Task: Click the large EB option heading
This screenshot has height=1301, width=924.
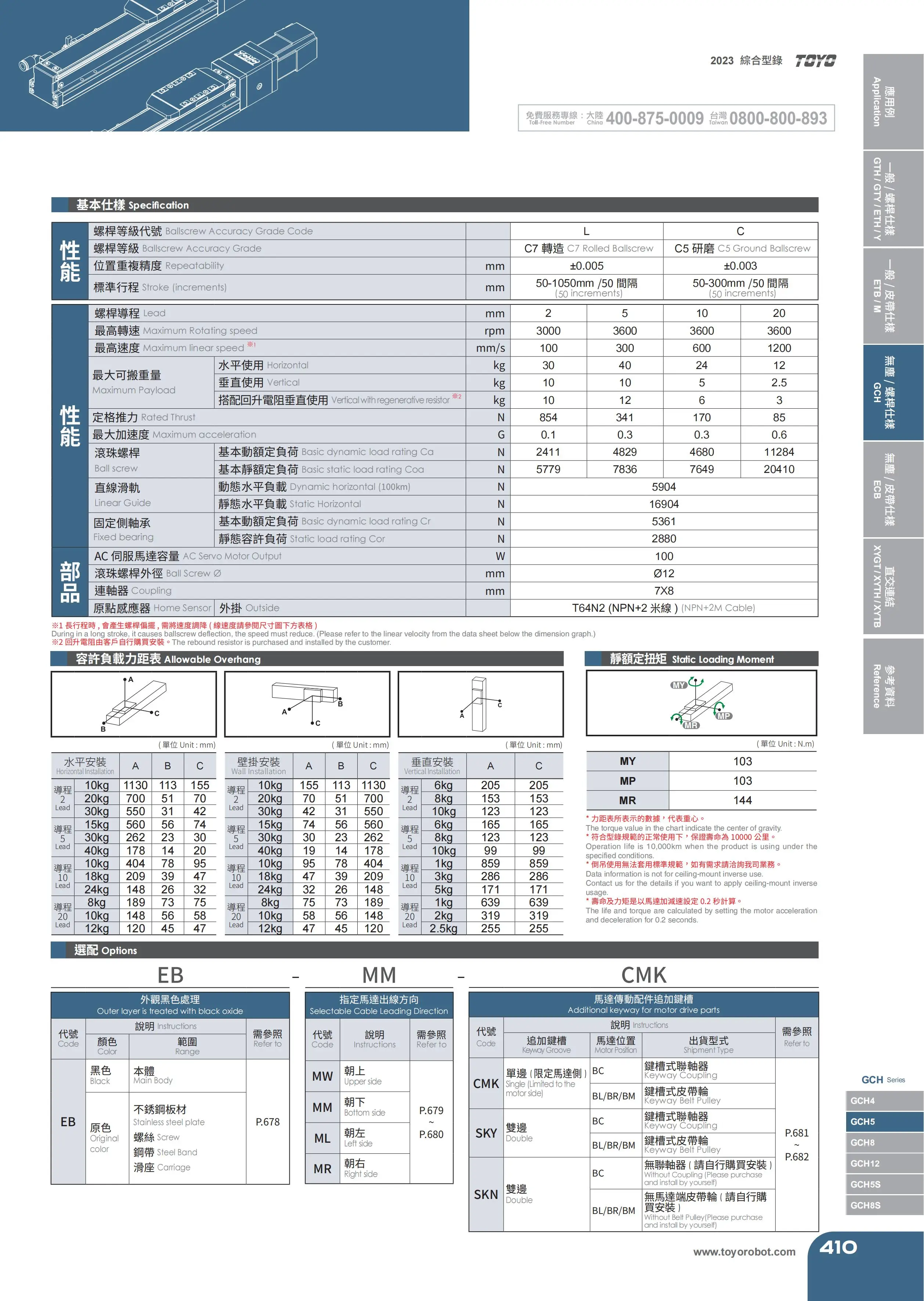Action: pyautogui.click(x=170, y=975)
